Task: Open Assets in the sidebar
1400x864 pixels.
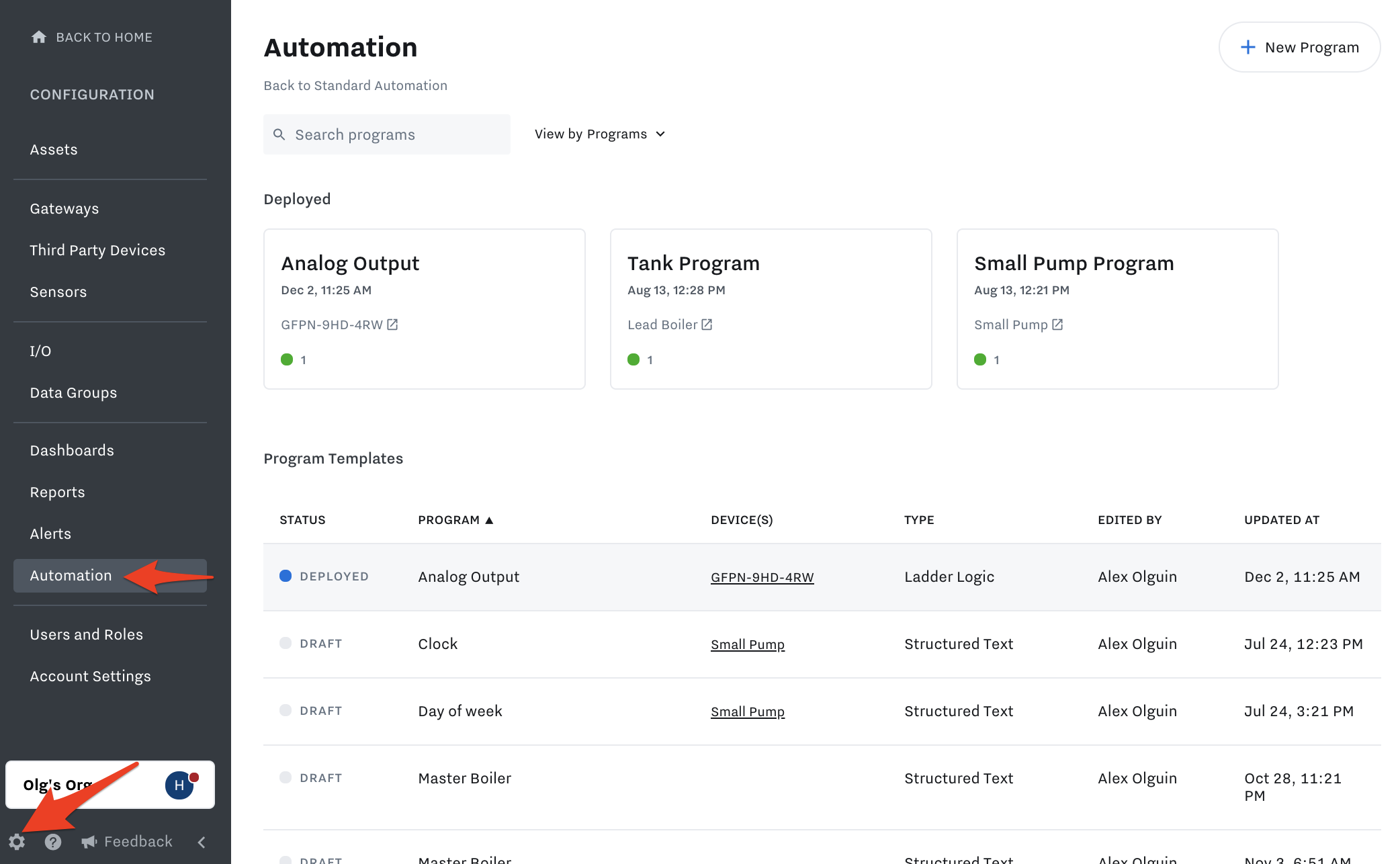Action: click(54, 149)
